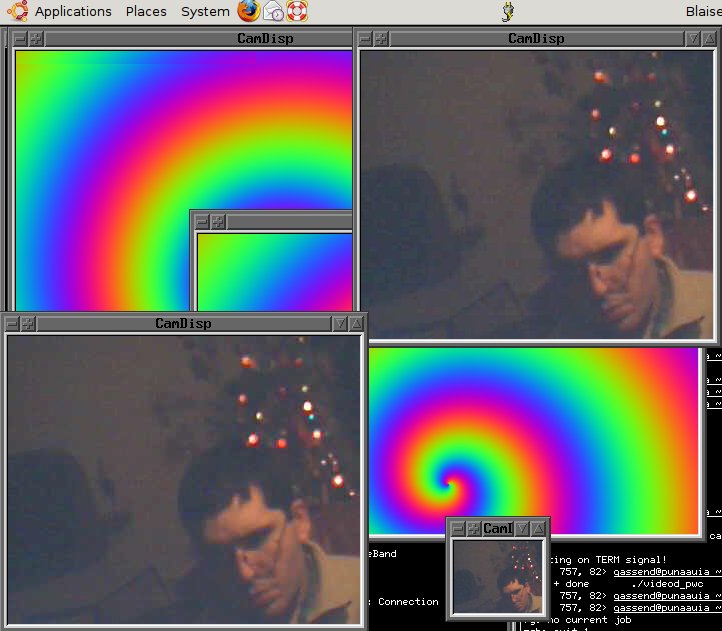Open window menu of the rainbow gradient CamDisp window
Screen dimensions: 722x631
19,39
